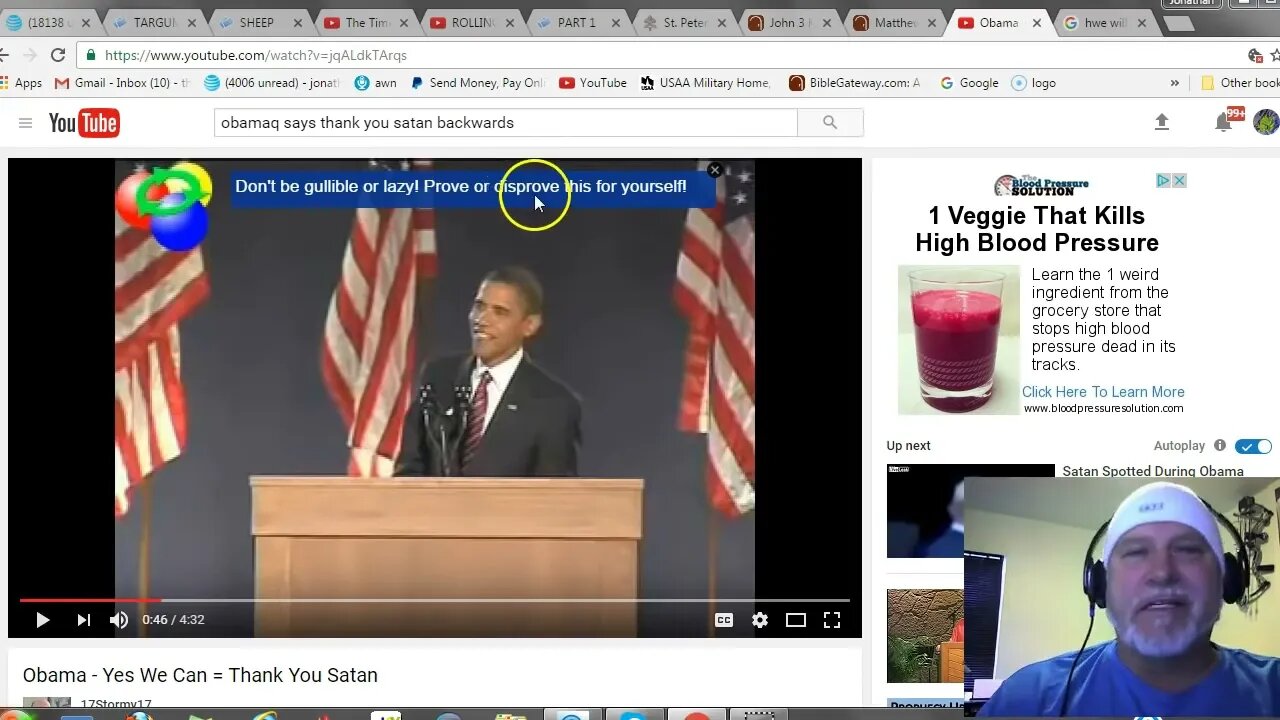Viewport: 1280px width, 720px height.
Task: Open the logo bookmark
Action: tap(1034, 83)
